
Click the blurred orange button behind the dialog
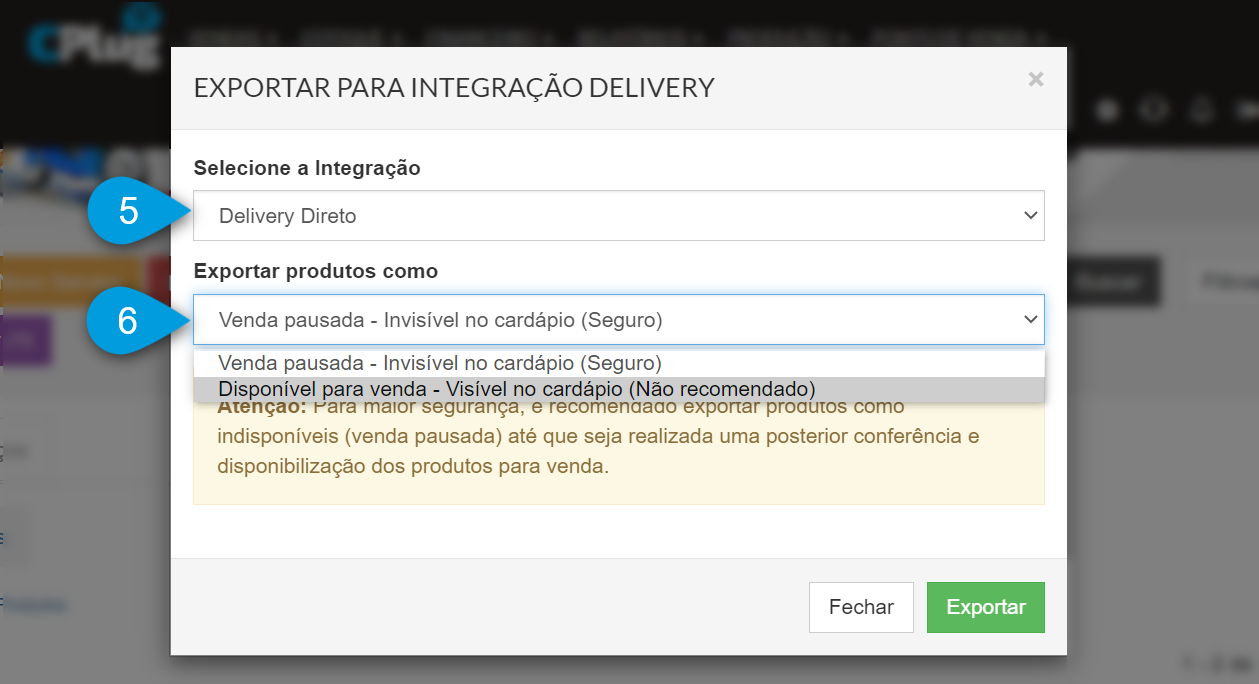(70, 283)
